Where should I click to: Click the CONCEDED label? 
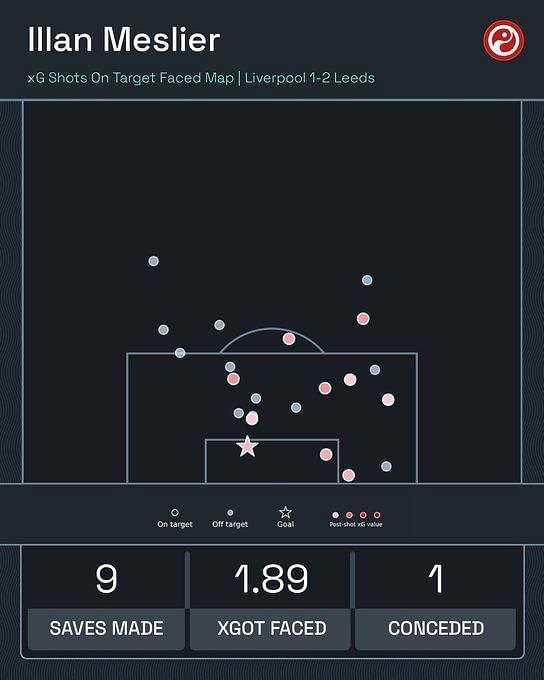click(x=436, y=628)
